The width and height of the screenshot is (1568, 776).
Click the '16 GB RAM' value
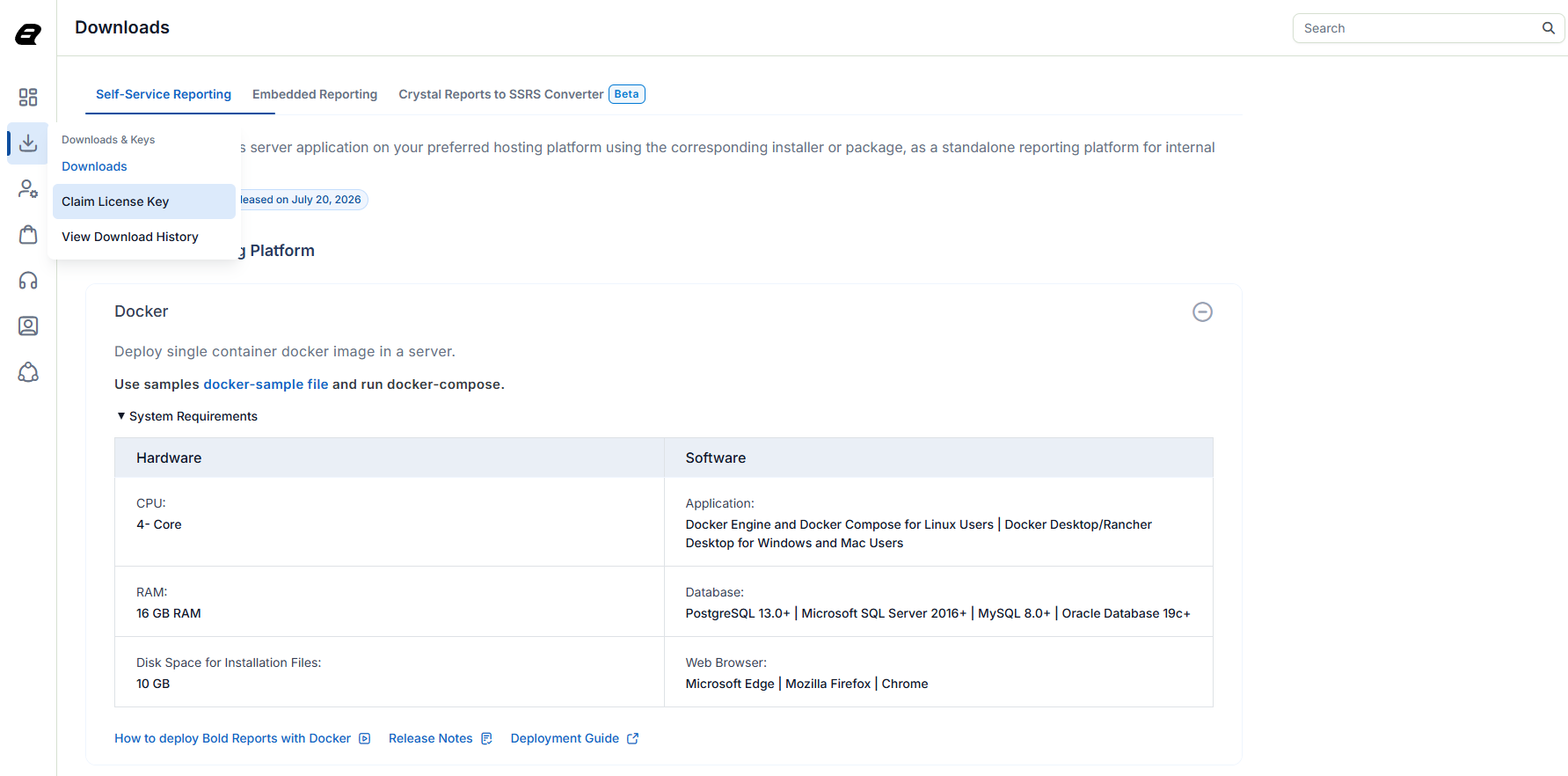169,613
